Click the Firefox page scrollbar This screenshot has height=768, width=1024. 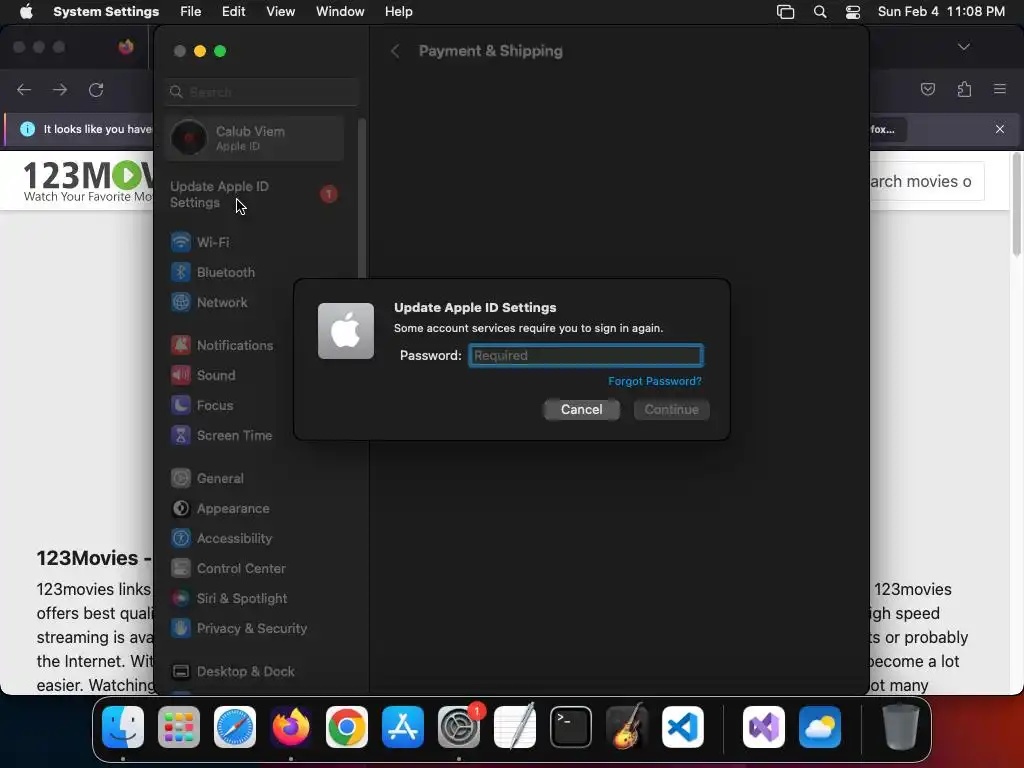tap(1016, 204)
